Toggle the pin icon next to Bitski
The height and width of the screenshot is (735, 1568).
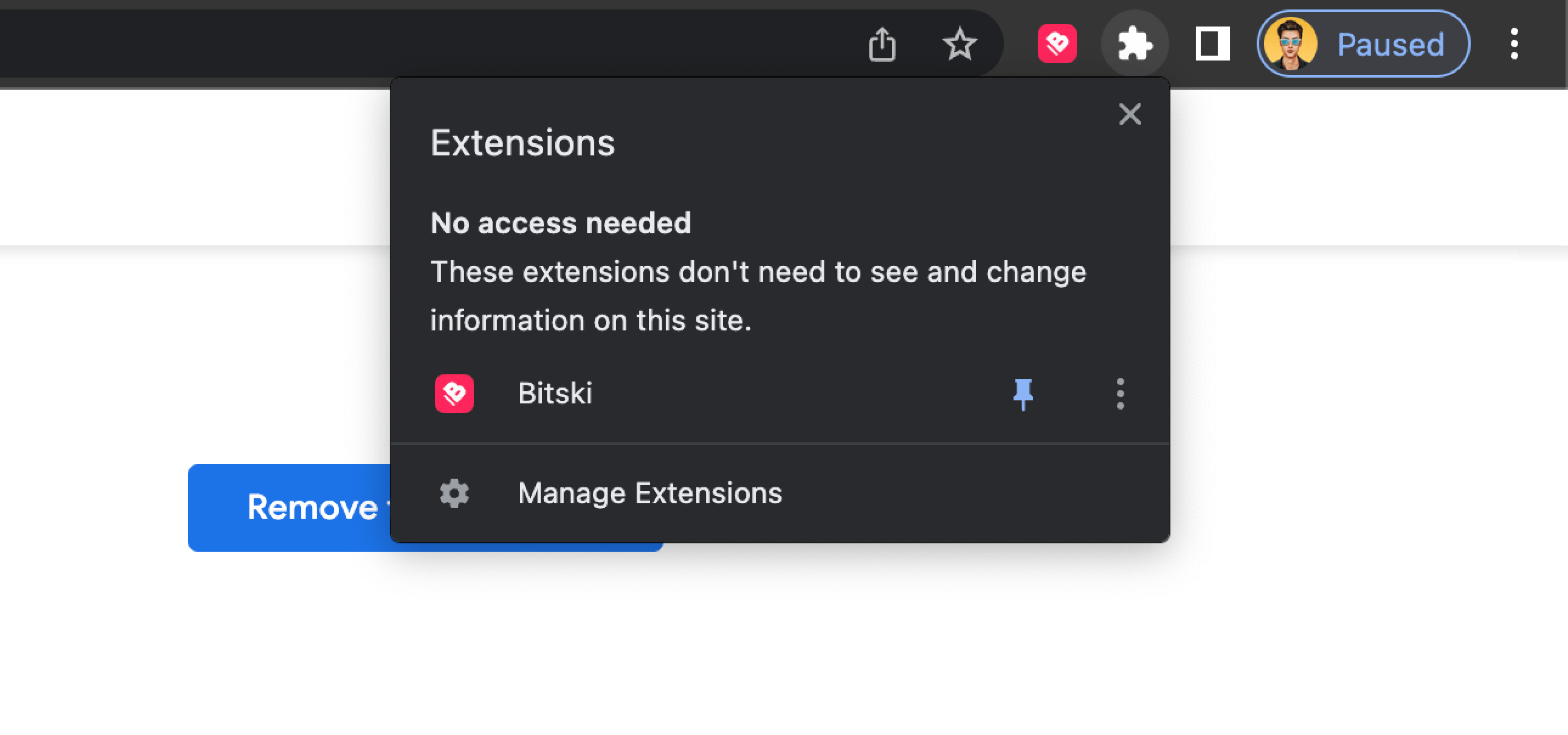[1024, 394]
